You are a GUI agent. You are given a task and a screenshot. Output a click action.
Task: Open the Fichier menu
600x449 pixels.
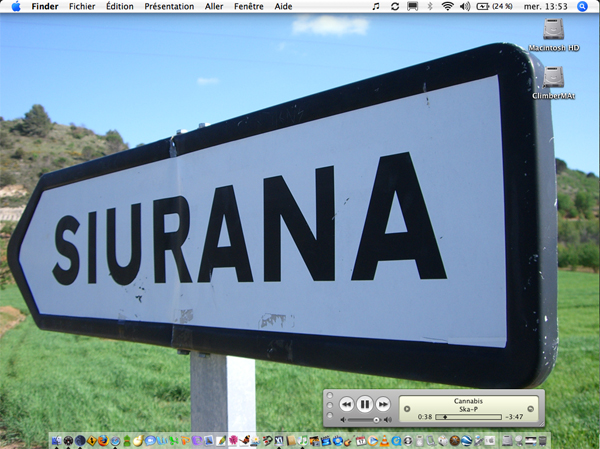(82, 6)
